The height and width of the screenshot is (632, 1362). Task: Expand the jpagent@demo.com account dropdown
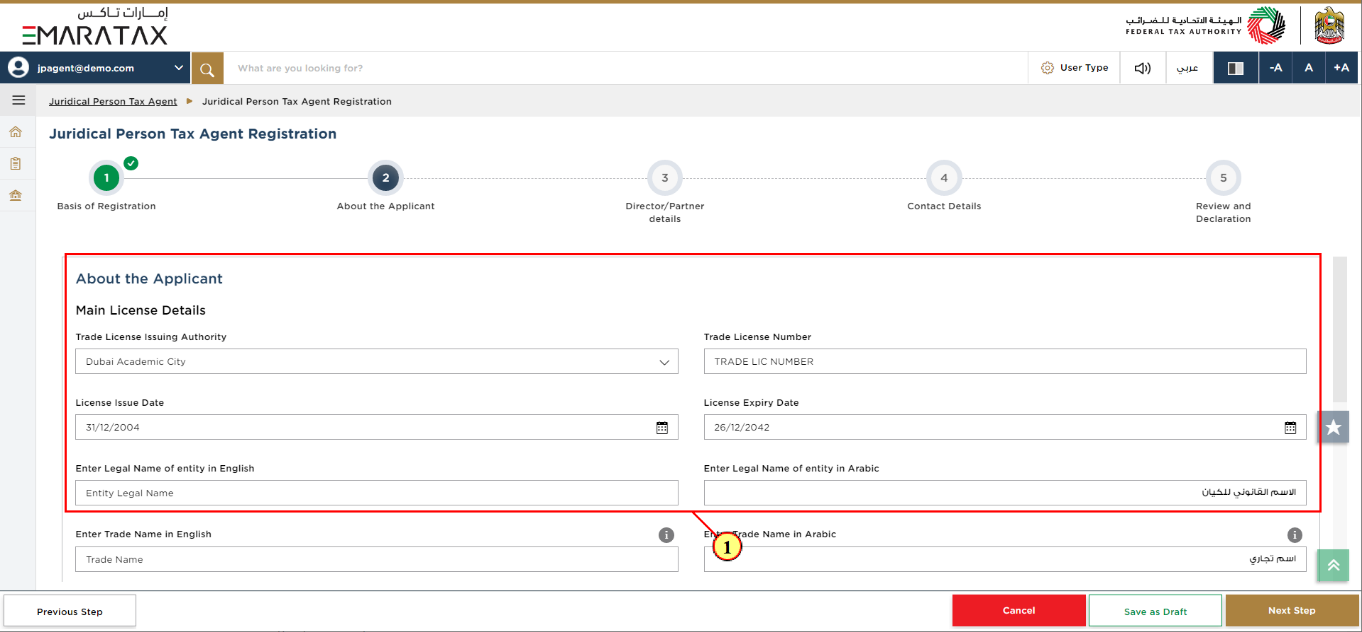[x=179, y=68]
